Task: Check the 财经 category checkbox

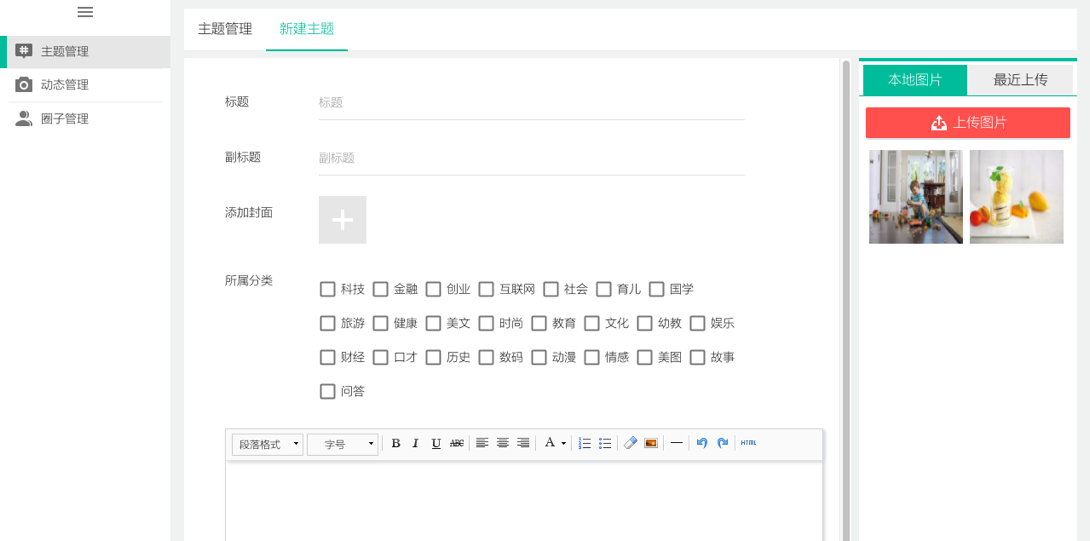Action: (x=327, y=357)
